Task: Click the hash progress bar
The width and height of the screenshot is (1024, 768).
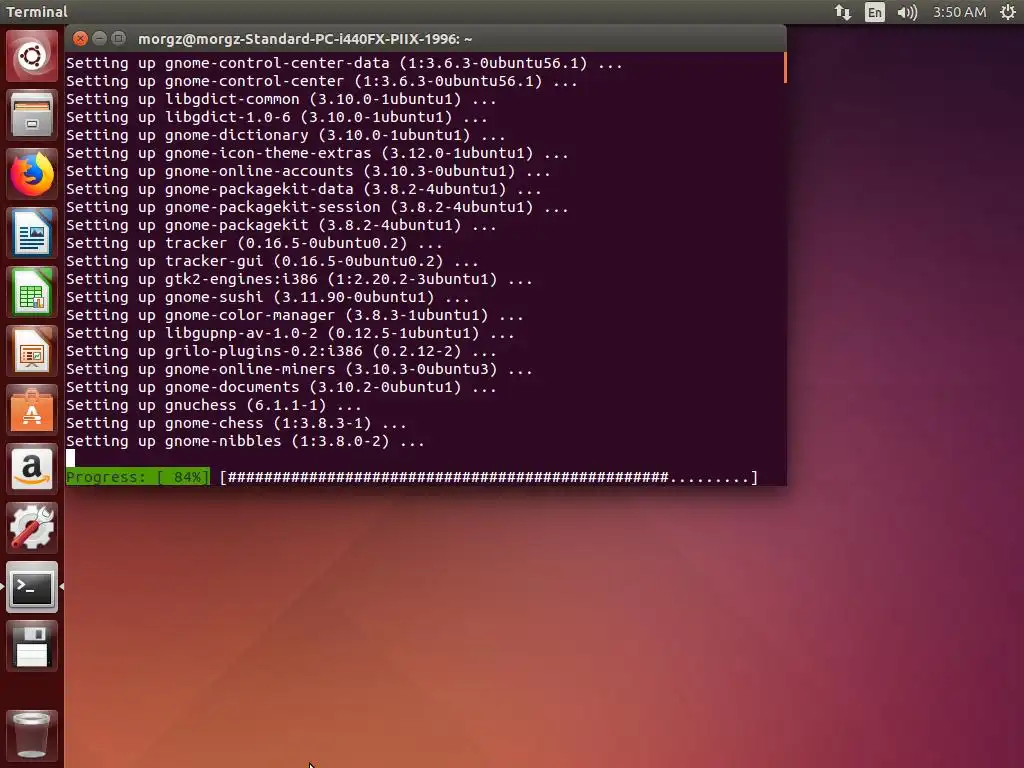Action: tap(488, 477)
